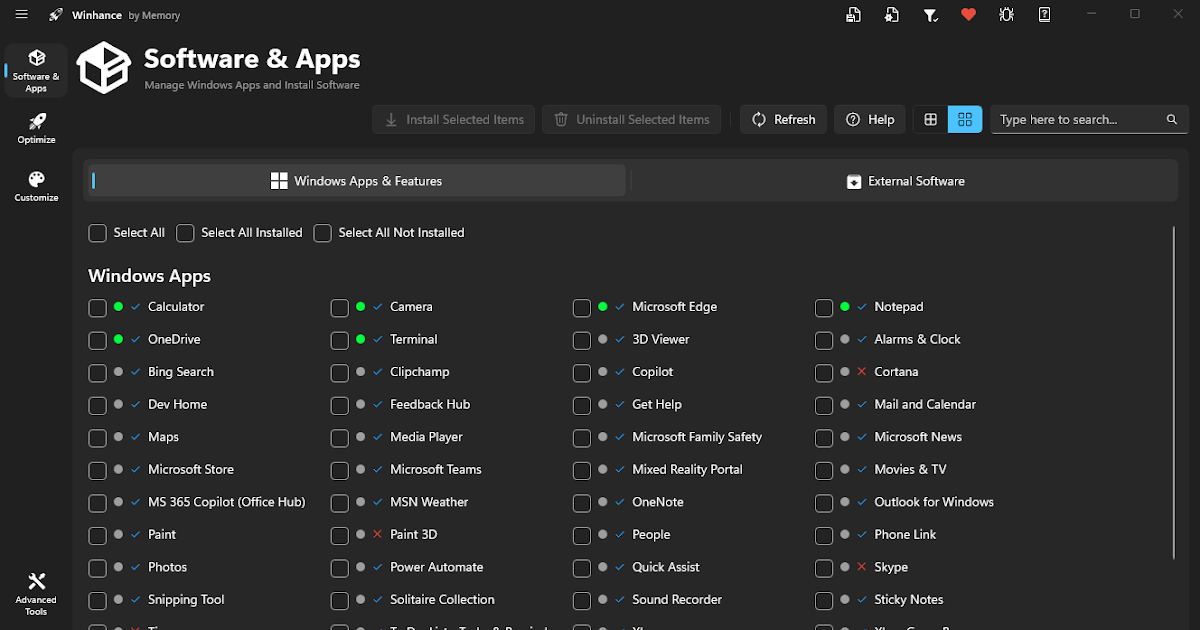
Task: Click the Sticky Notes app name
Action: [909, 599]
